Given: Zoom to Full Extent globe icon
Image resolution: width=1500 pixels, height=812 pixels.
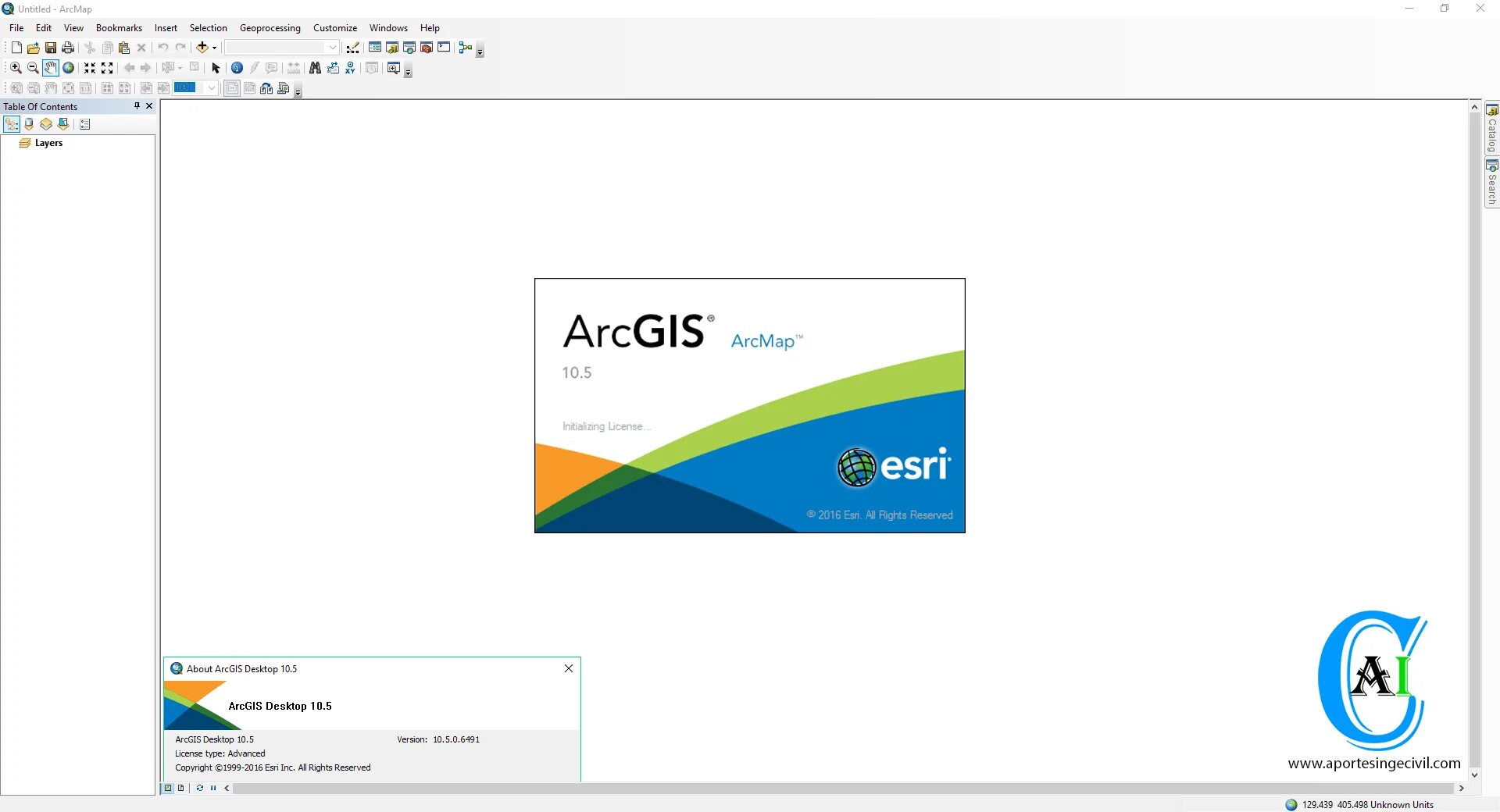Looking at the screenshot, I should tap(68, 68).
